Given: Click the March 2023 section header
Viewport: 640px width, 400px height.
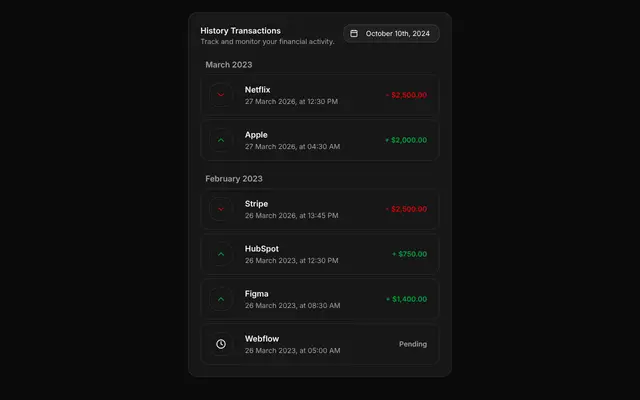Looking at the screenshot, I should (x=229, y=64).
